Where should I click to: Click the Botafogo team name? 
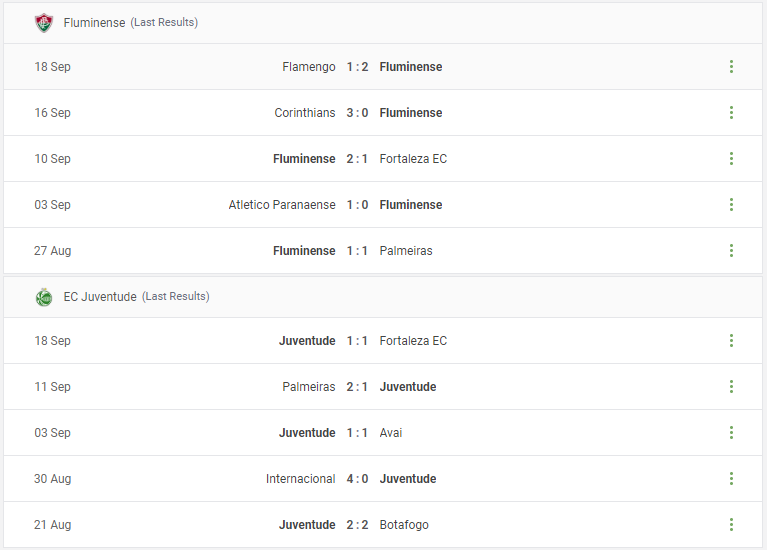coord(404,525)
